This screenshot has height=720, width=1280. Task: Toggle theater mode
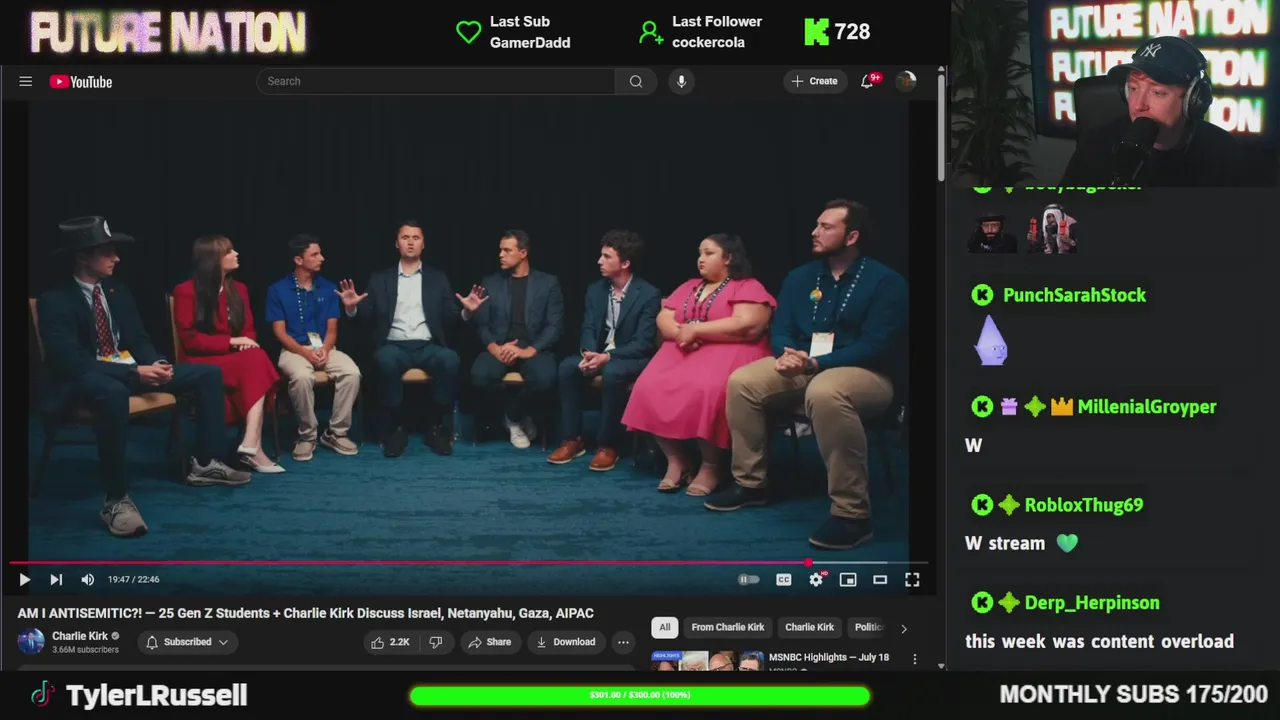pos(880,579)
